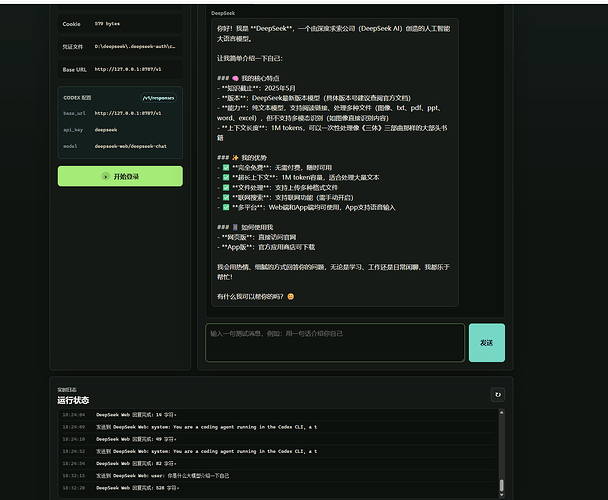Send the message with the 发送 button
Image resolution: width=608 pixels, height=500 pixels.
[487, 343]
